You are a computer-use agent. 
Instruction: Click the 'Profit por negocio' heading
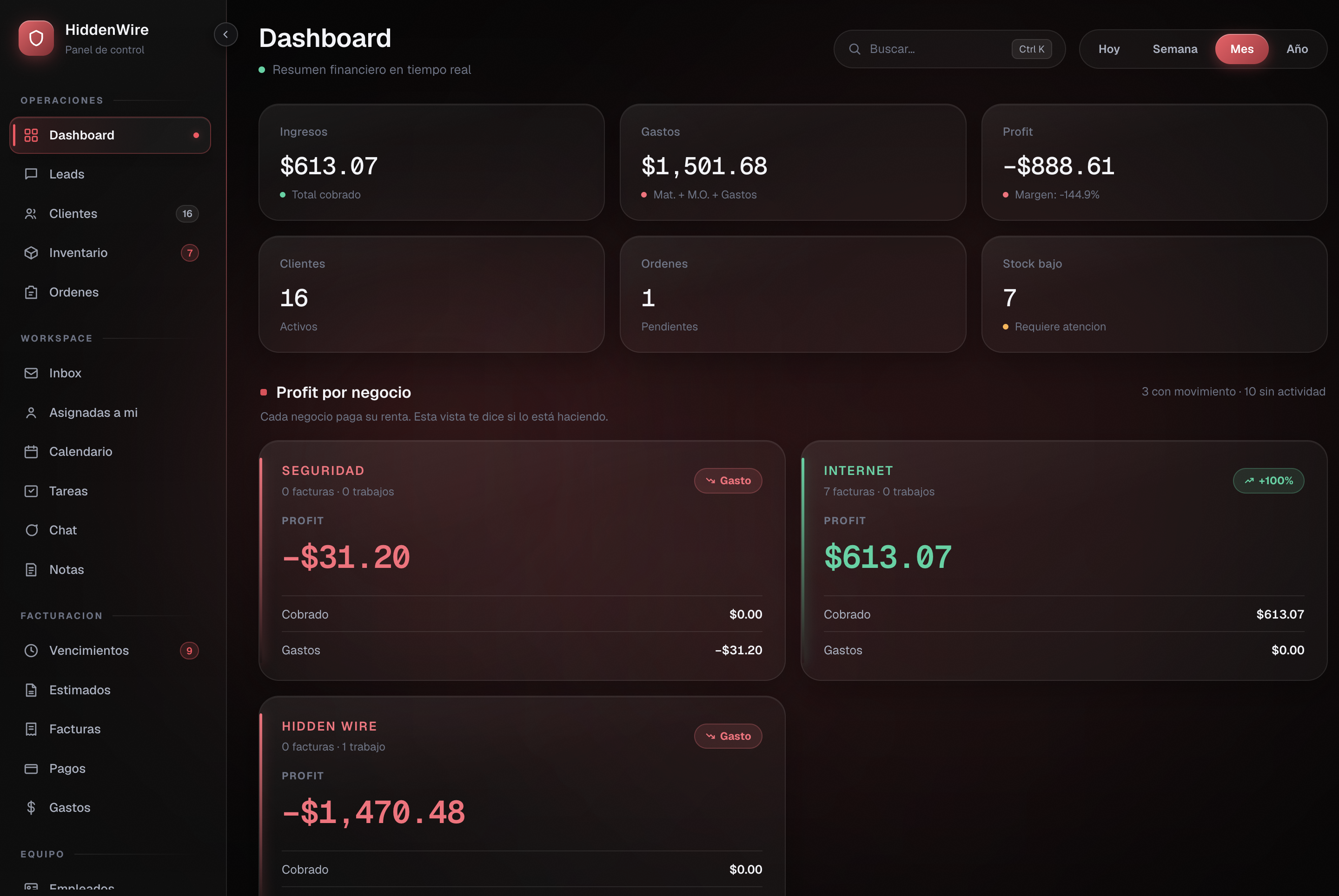(343, 393)
